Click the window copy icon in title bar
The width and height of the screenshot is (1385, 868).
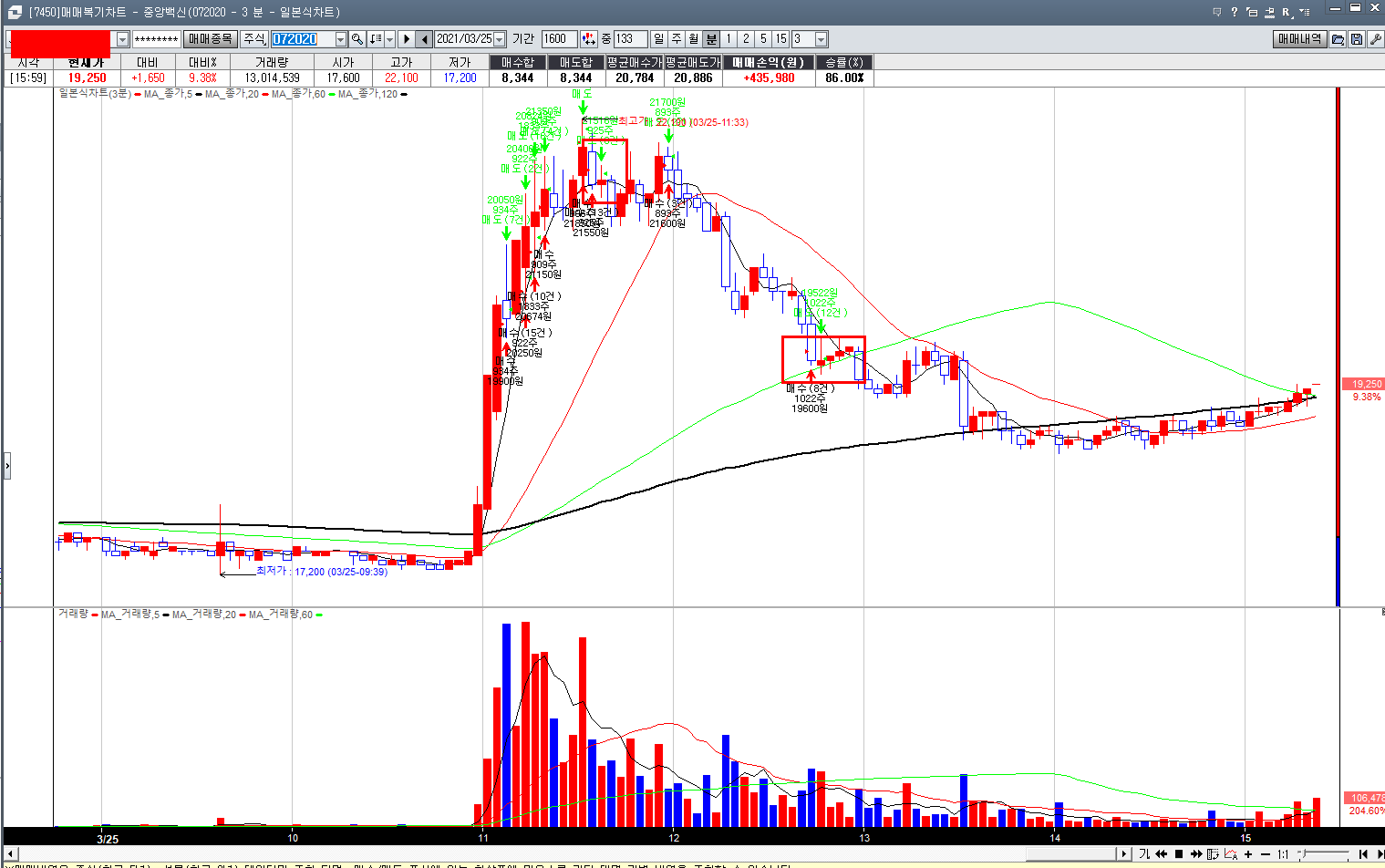coord(1252,12)
